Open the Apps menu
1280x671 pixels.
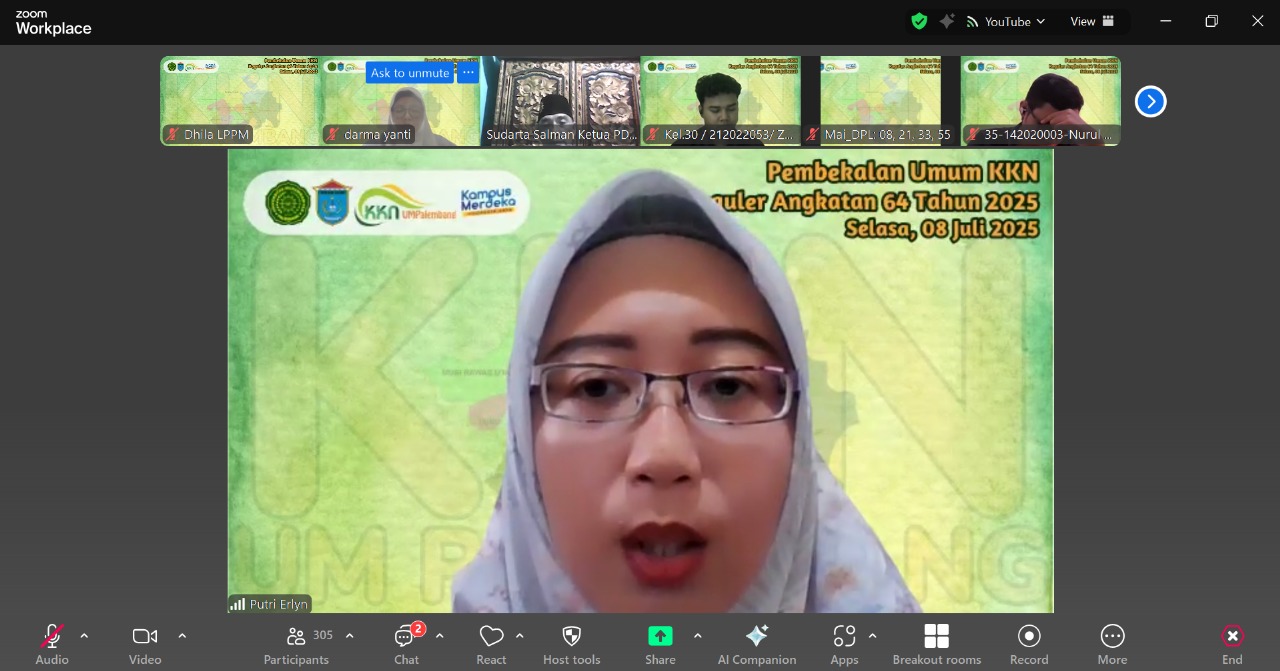coord(844,643)
